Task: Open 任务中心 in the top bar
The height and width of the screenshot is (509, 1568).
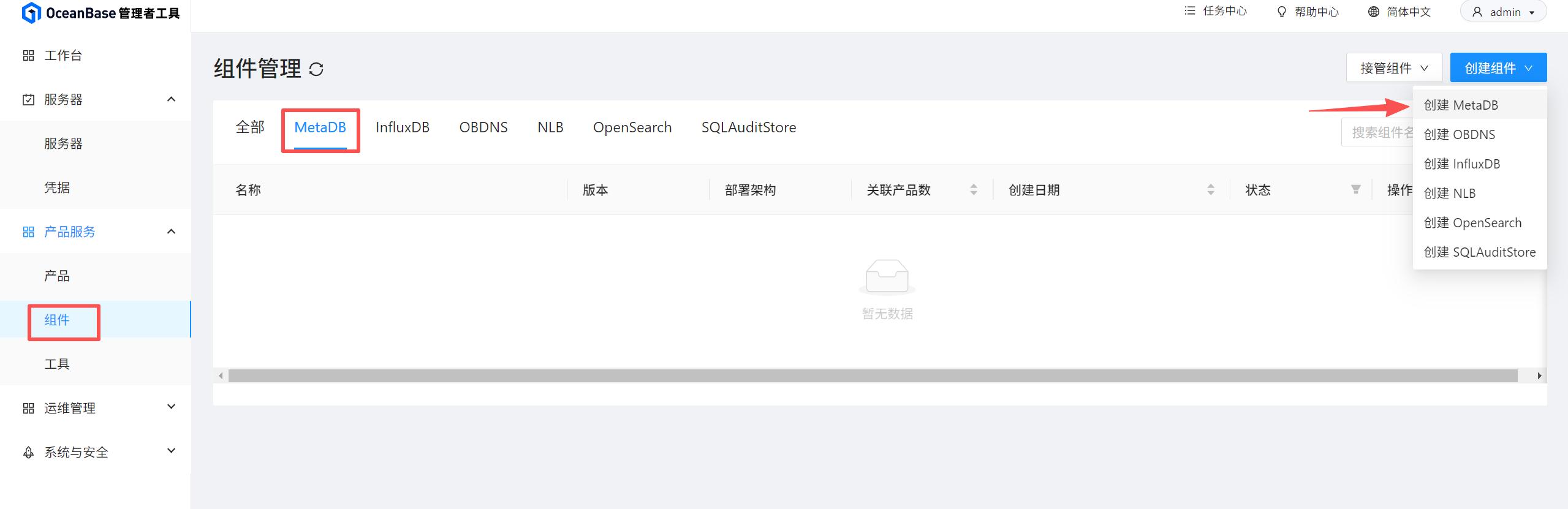Action: point(1224,11)
